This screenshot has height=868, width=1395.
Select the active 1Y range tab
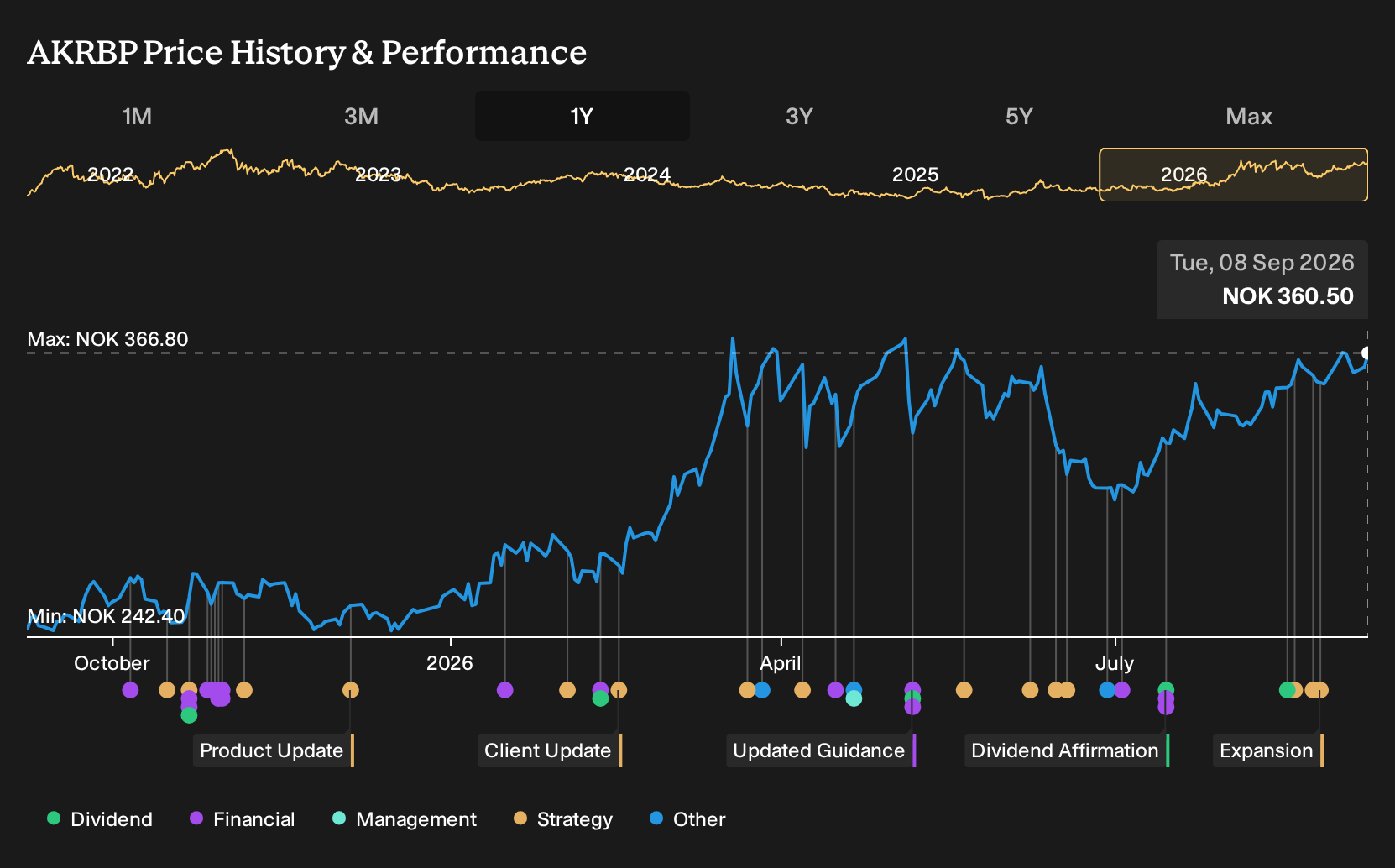pos(583,116)
